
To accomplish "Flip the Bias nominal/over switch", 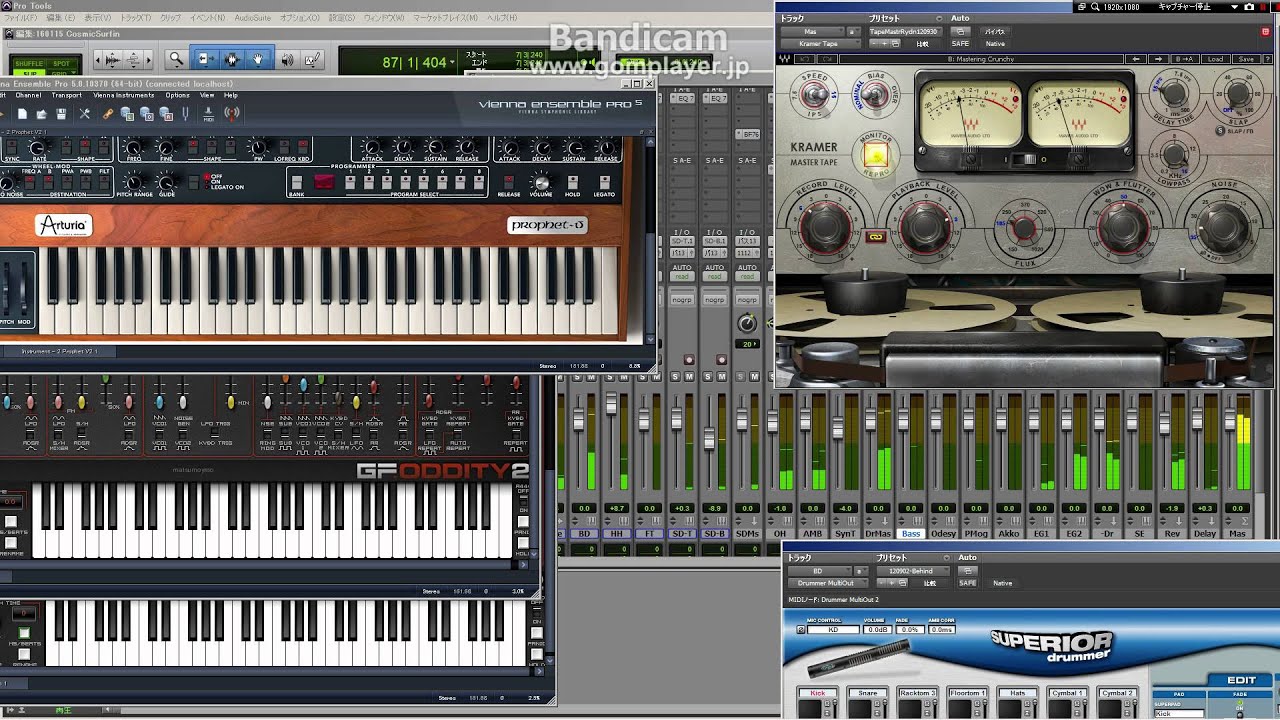I will click(x=876, y=94).
